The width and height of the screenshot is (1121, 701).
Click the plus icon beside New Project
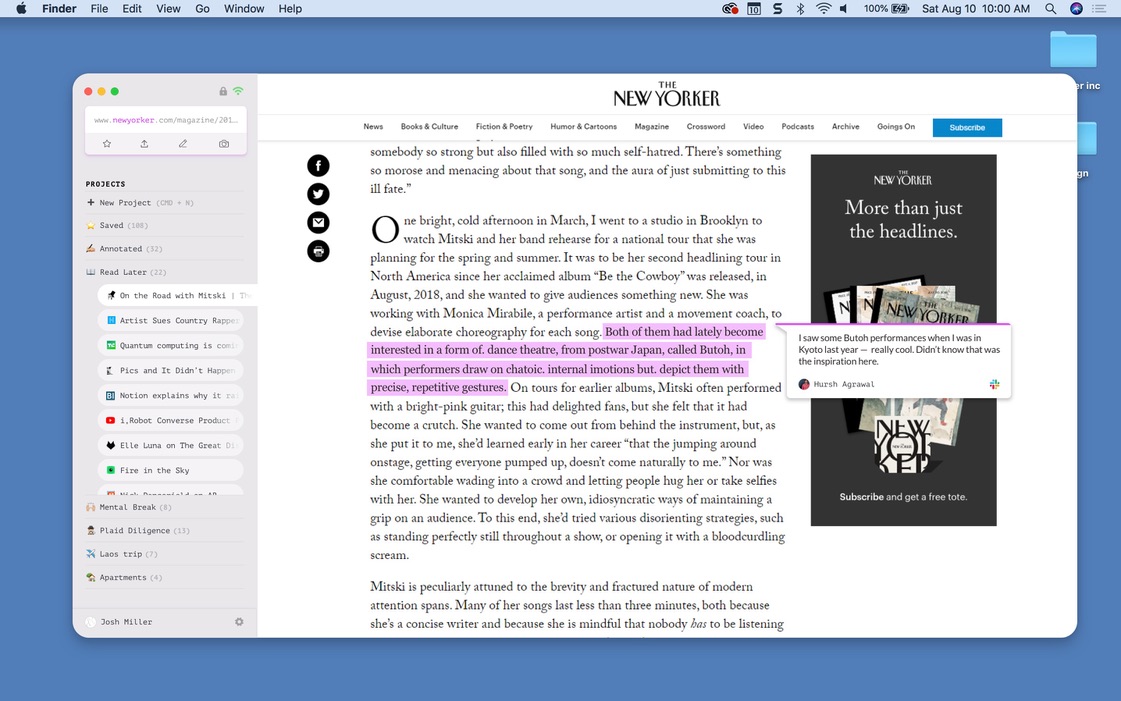click(91, 202)
